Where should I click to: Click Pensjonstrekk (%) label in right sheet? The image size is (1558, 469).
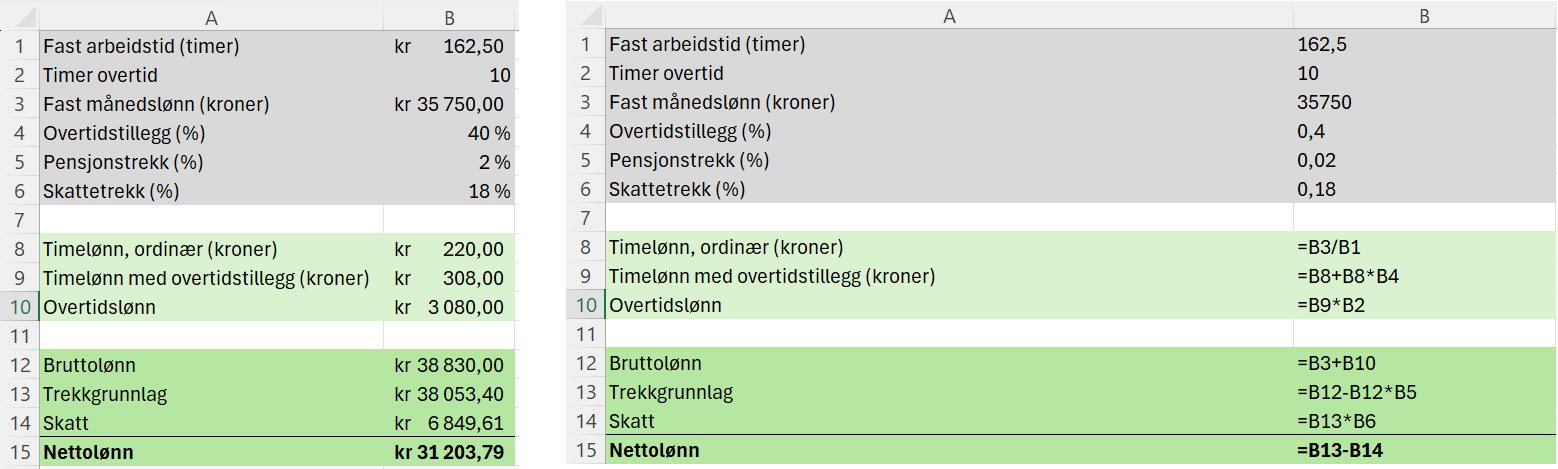click(689, 160)
